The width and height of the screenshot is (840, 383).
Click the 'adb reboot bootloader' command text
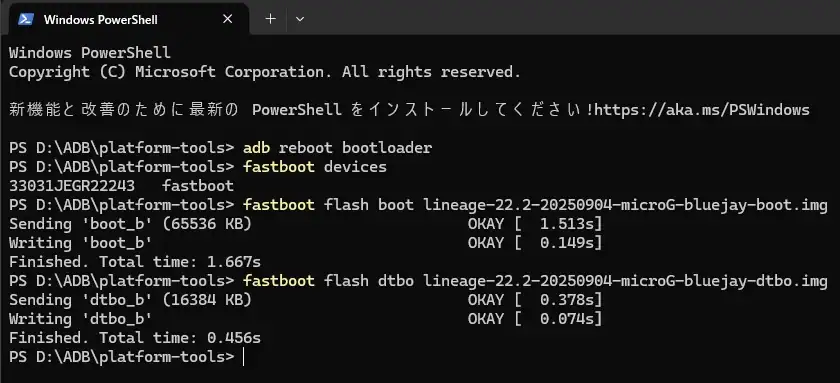pos(338,148)
